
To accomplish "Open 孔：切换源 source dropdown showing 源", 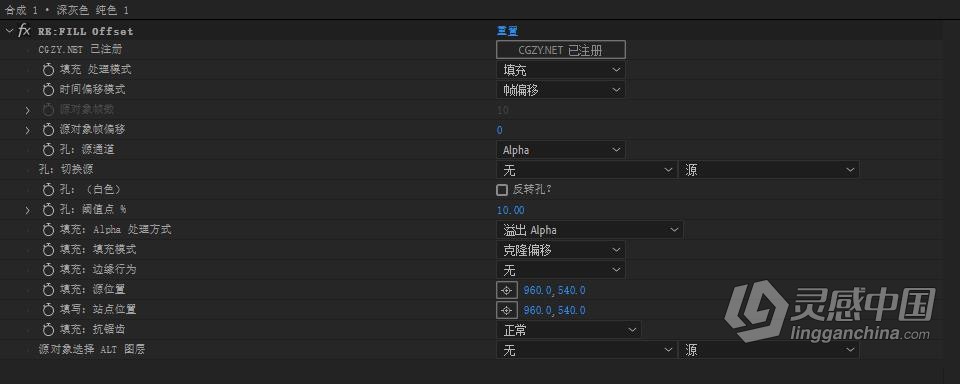I will 768,170.
